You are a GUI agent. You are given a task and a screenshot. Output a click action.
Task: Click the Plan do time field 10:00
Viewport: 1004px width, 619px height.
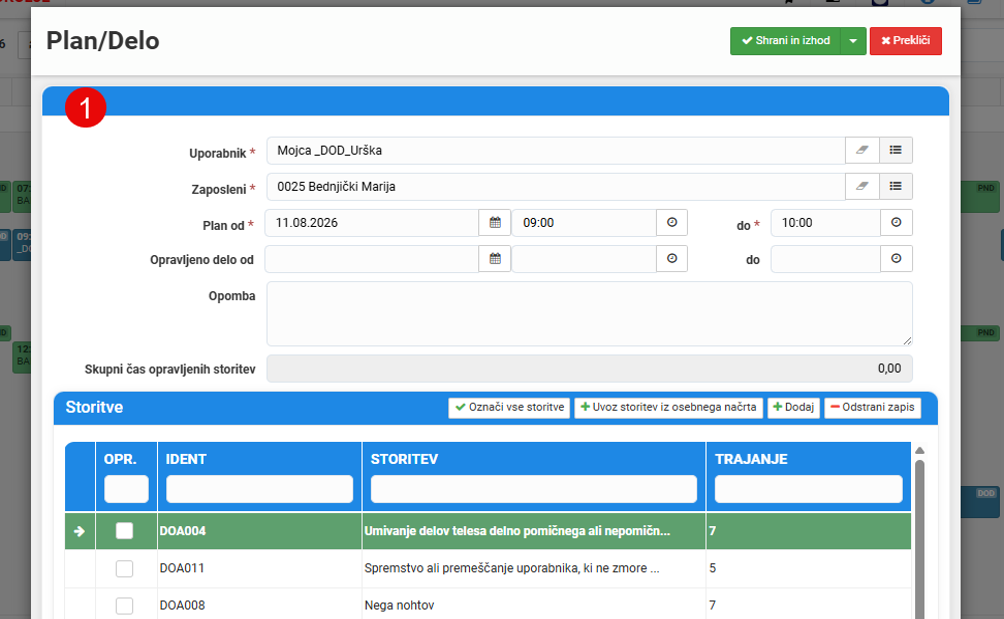(825, 223)
